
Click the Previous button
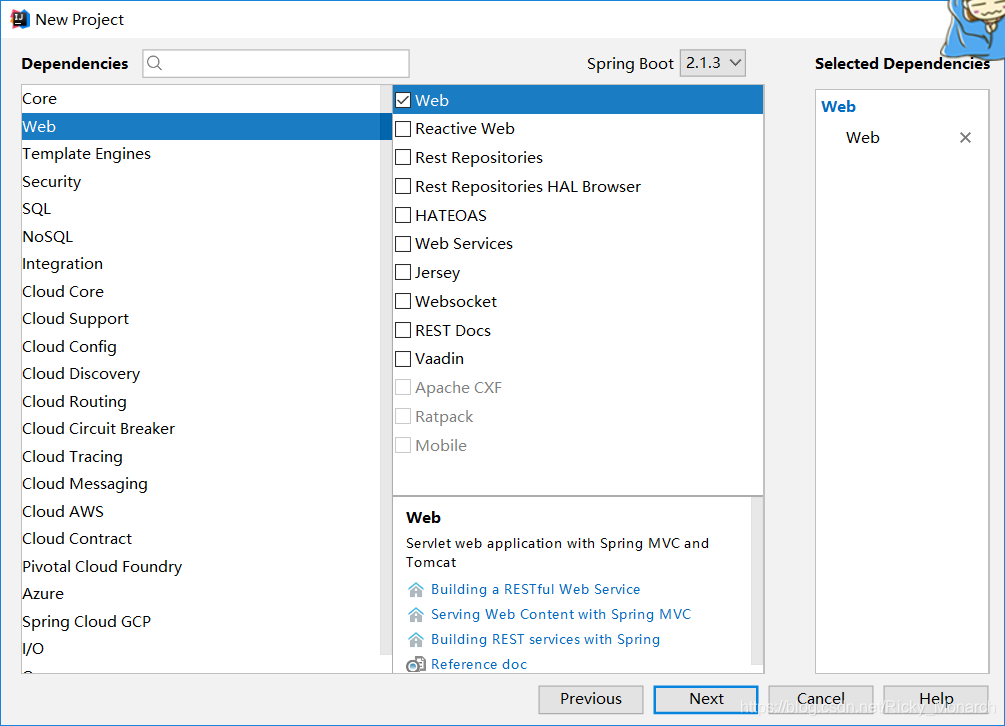591,699
